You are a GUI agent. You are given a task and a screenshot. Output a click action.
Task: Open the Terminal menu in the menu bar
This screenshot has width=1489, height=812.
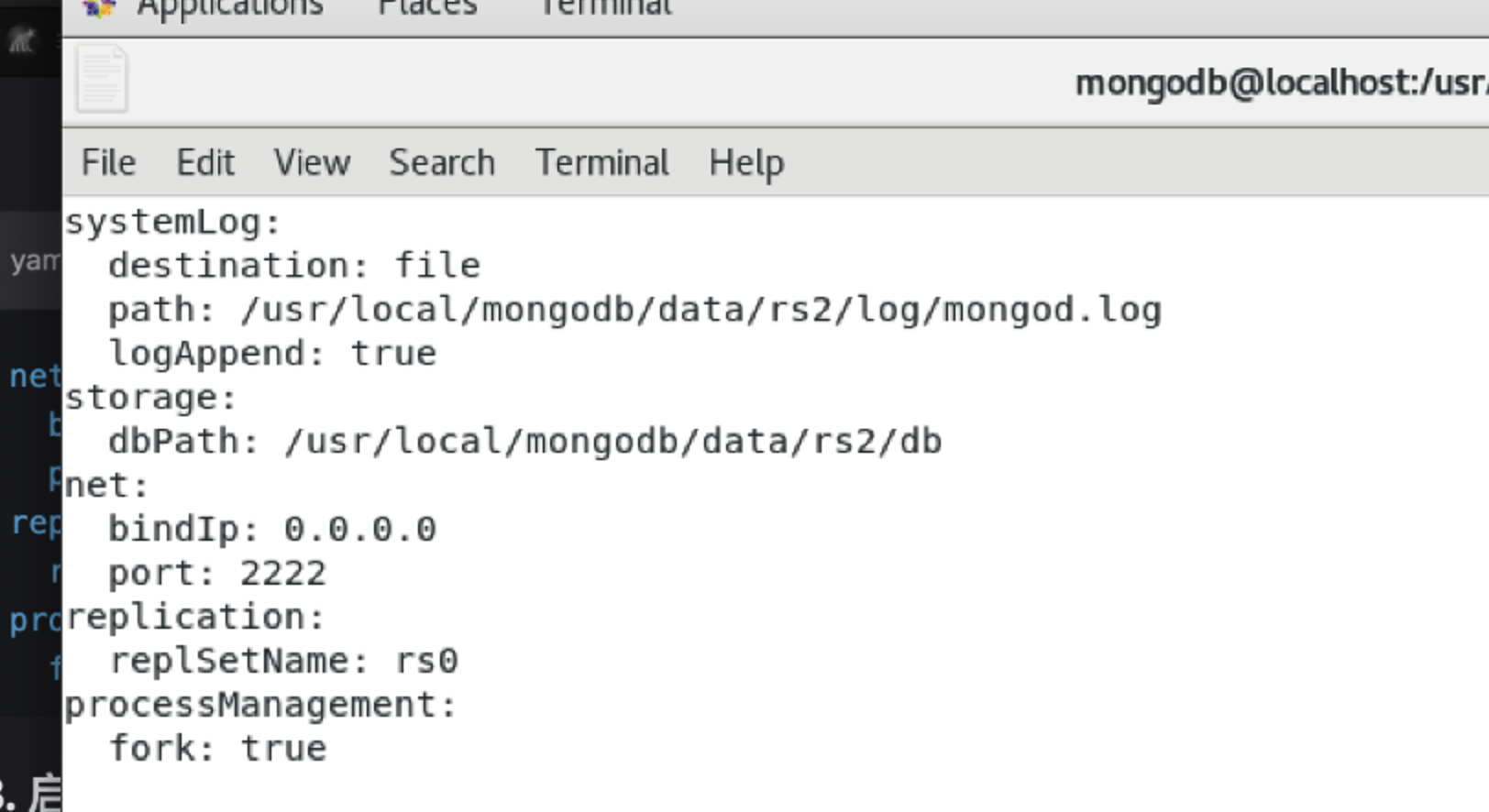pos(601,162)
